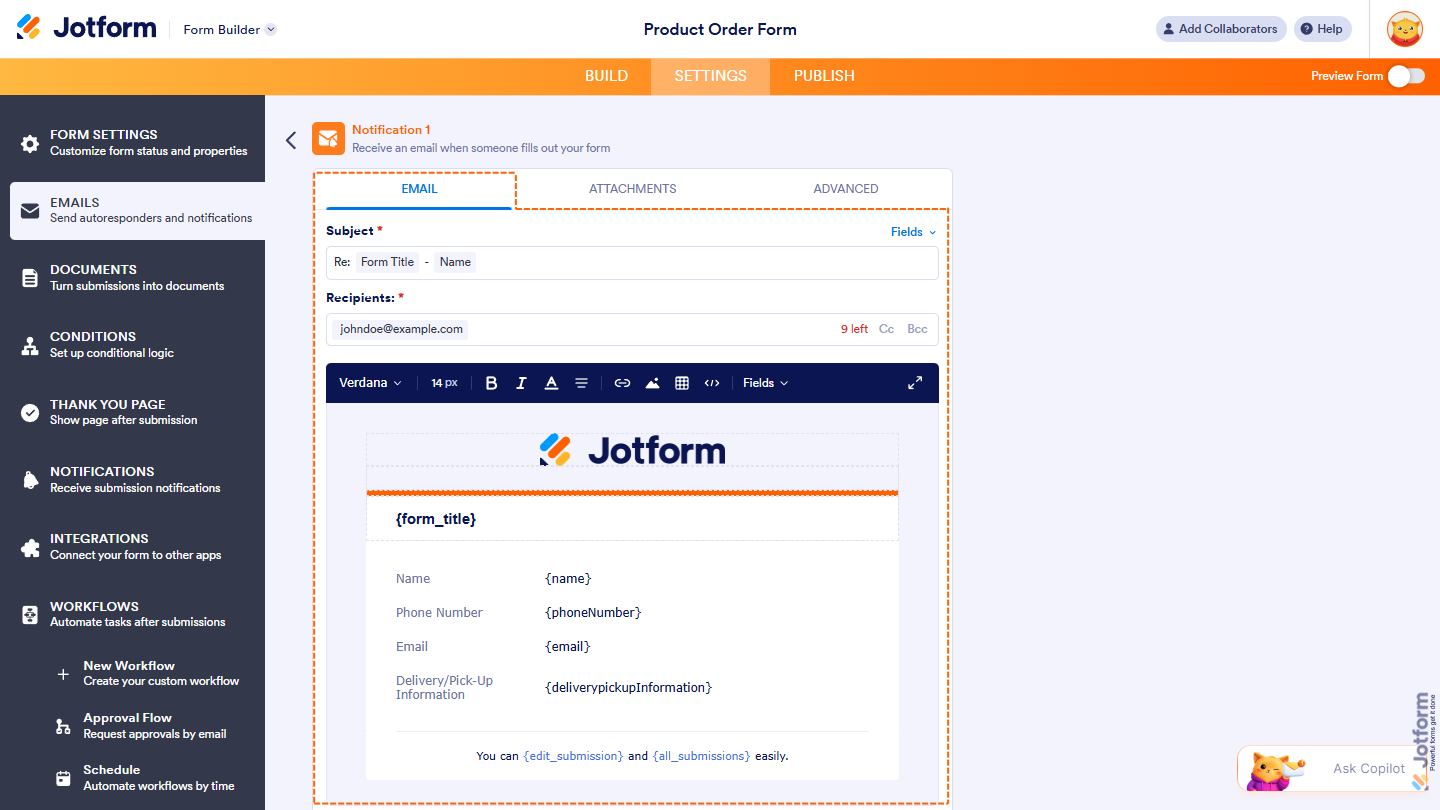Image resolution: width=1440 pixels, height=810 pixels.
Task: Click the New Workflow plus icon
Action: point(63,674)
